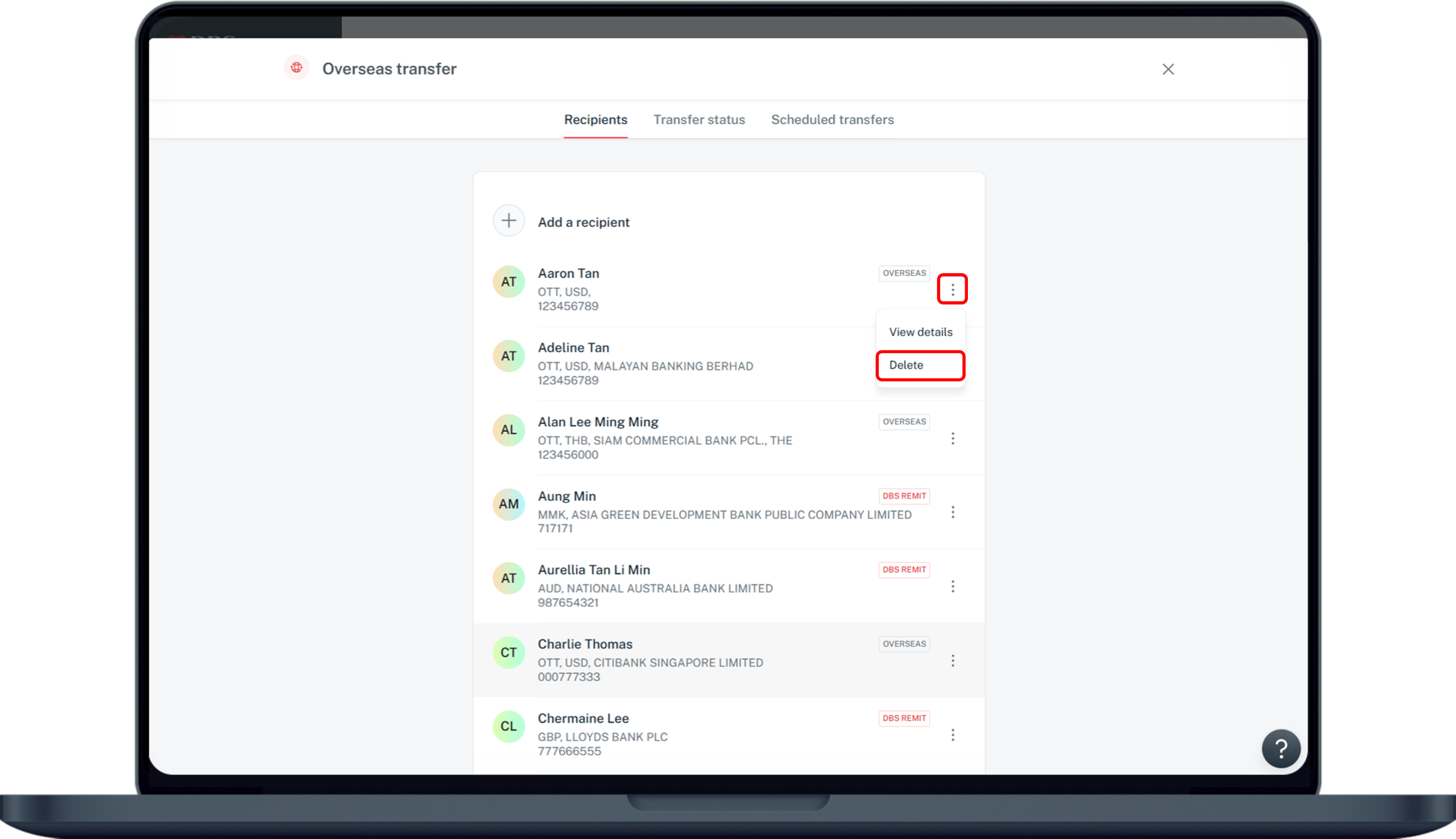Click Charlie Thomas's avatar circle
The height and width of the screenshot is (839, 1456).
(509, 652)
